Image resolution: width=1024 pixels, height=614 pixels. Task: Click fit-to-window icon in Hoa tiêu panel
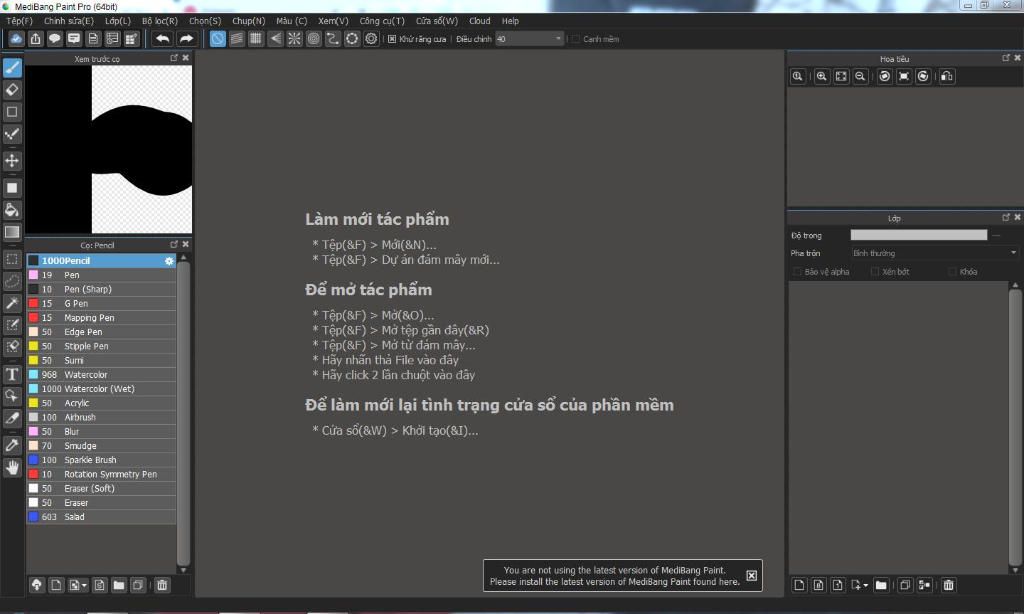(841, 76)
